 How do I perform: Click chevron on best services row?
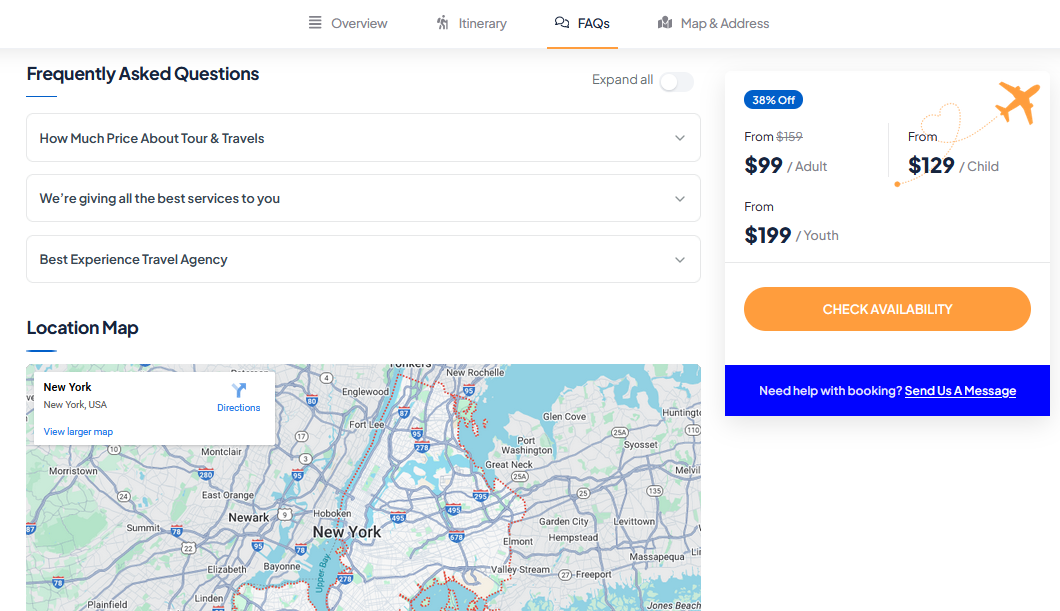680,199
